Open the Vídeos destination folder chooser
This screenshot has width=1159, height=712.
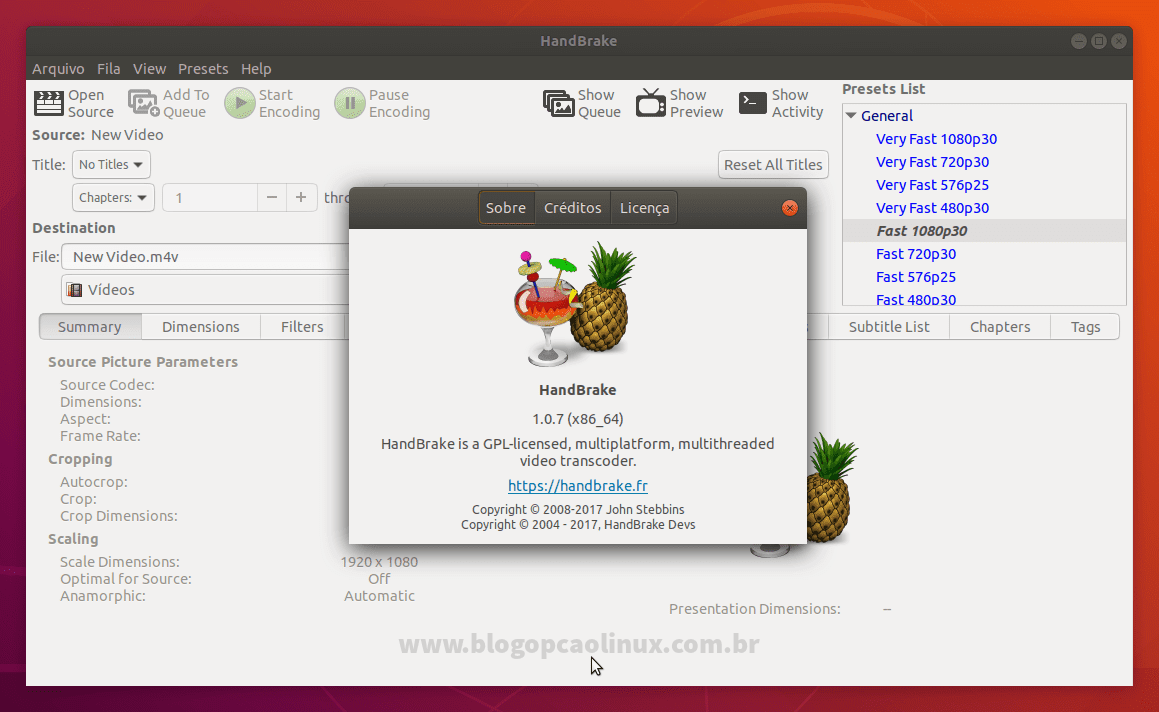pos(205,290)
